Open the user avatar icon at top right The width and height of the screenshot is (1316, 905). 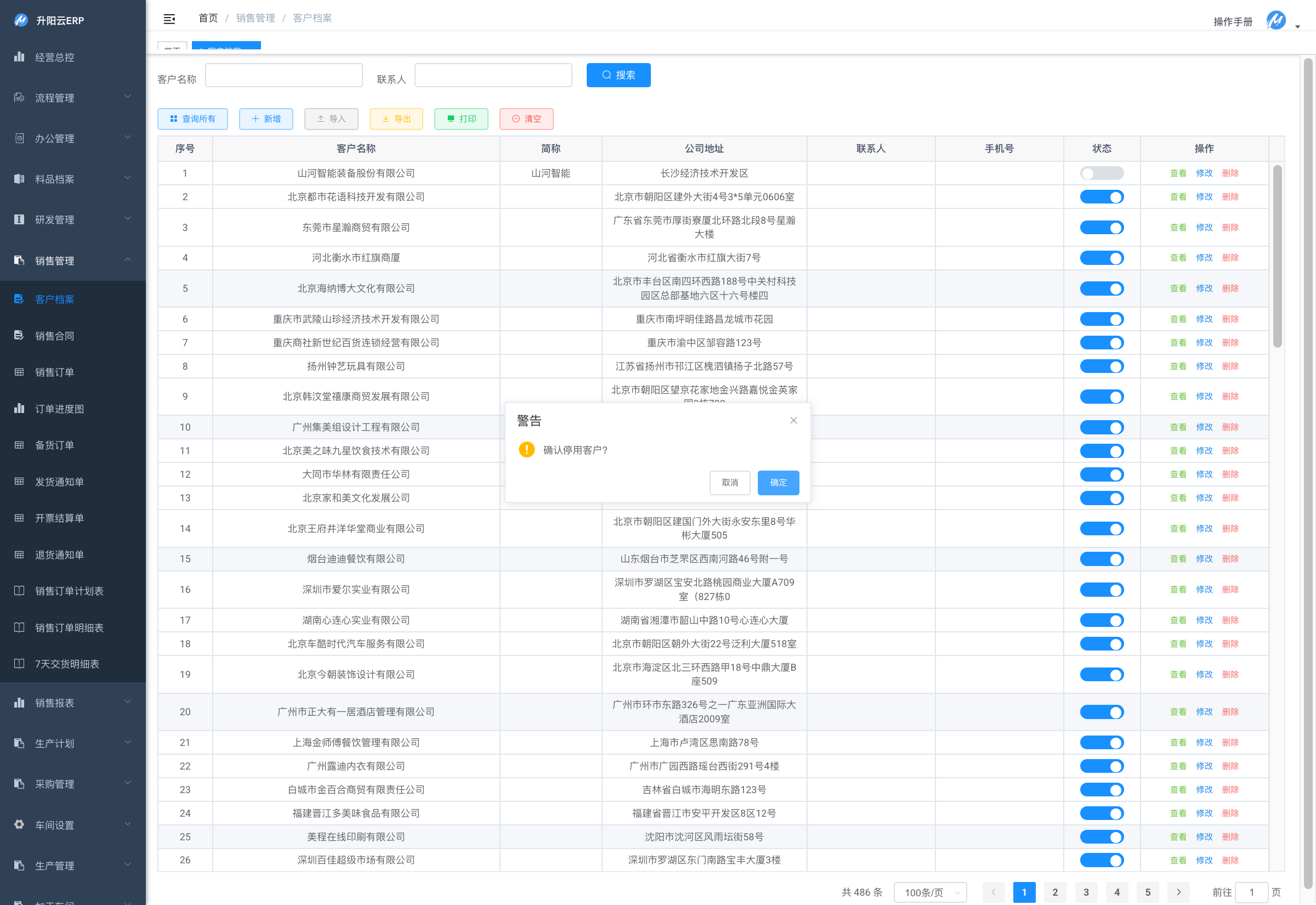[1276, 20]
